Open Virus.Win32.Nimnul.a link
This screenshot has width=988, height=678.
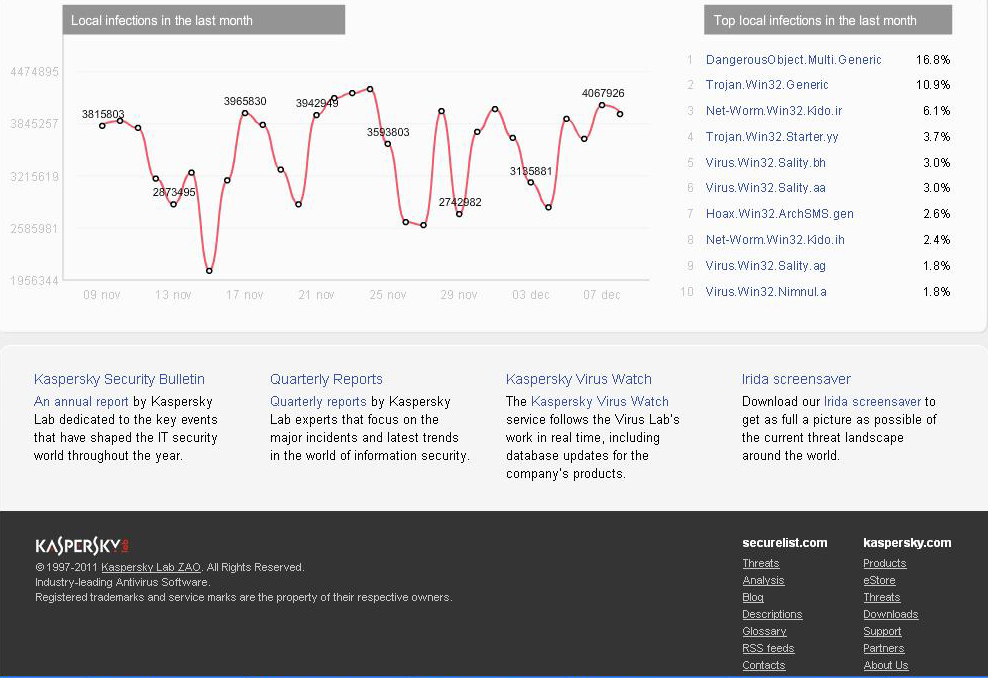[766, 292]
